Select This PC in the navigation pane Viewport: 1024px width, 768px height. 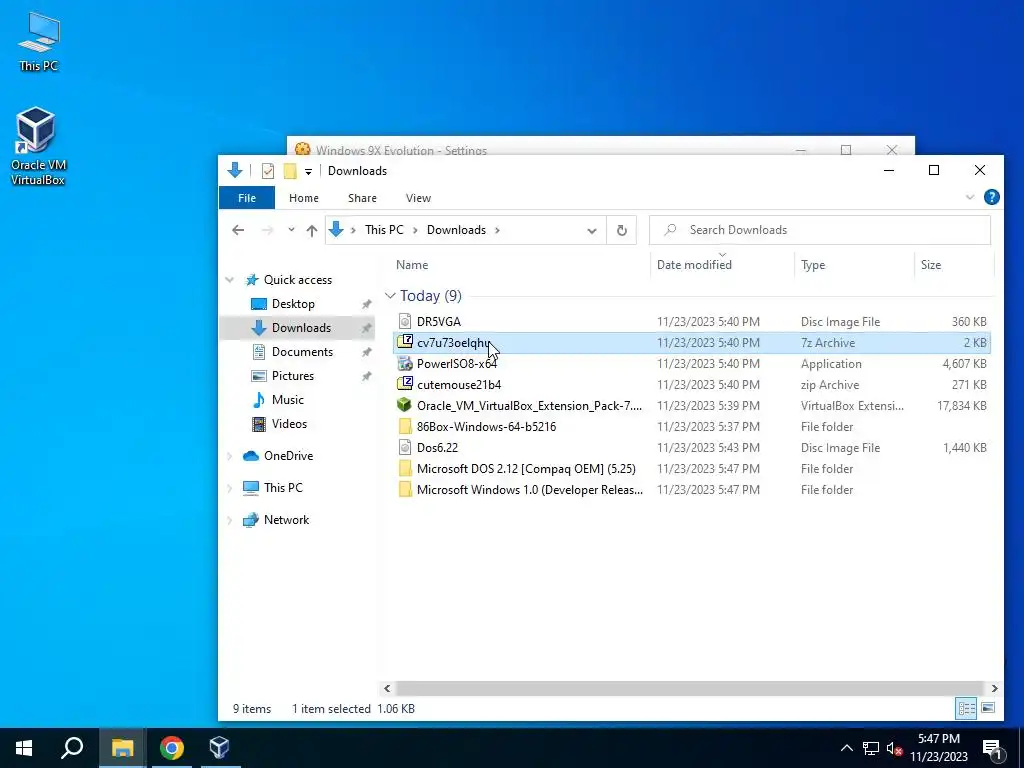coord(283,488)
